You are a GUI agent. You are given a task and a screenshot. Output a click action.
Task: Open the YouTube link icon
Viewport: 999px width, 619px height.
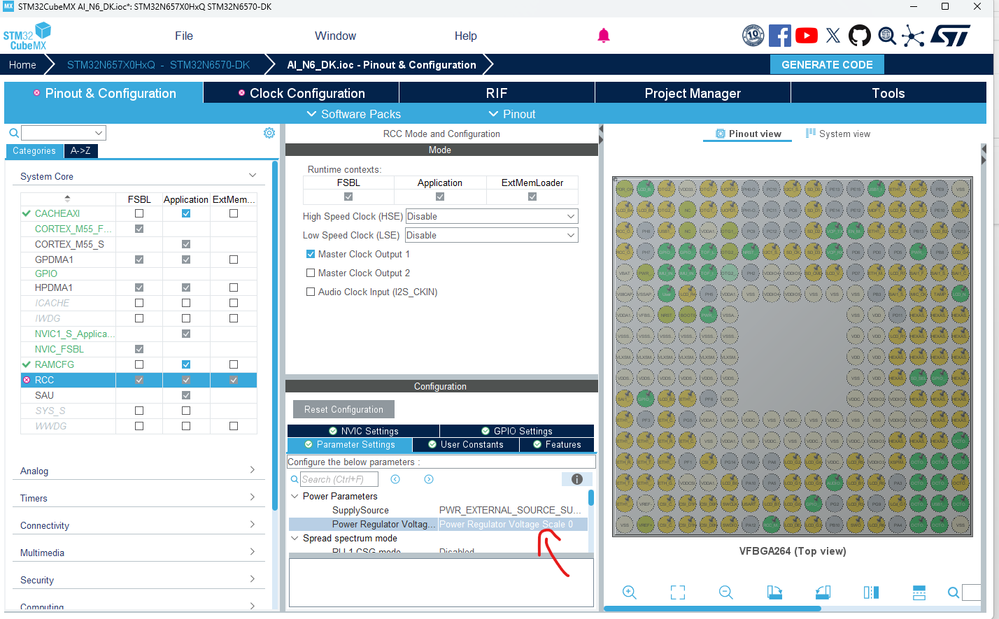coord(807,36)
